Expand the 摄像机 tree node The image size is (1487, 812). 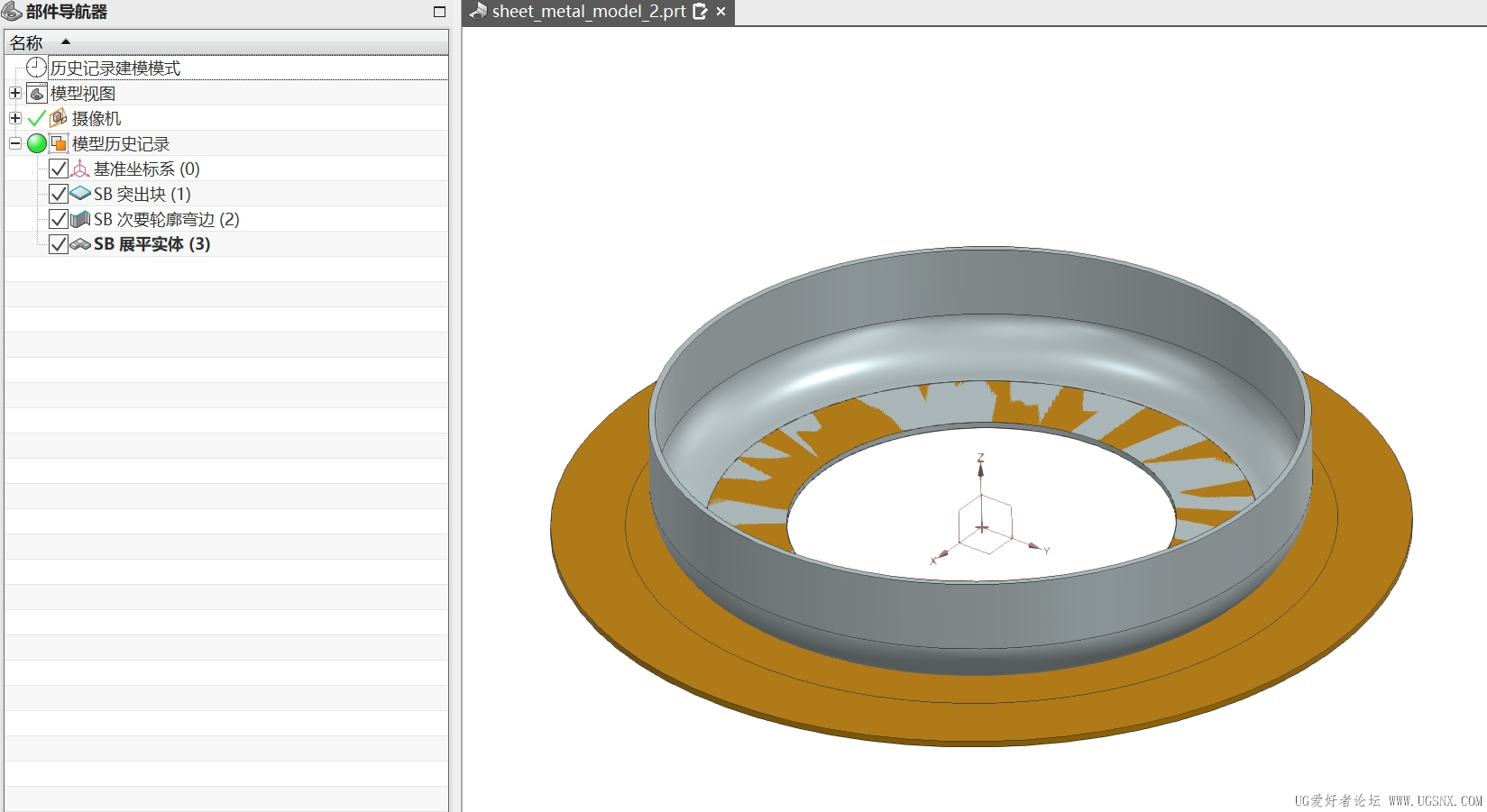click(15, 118)
